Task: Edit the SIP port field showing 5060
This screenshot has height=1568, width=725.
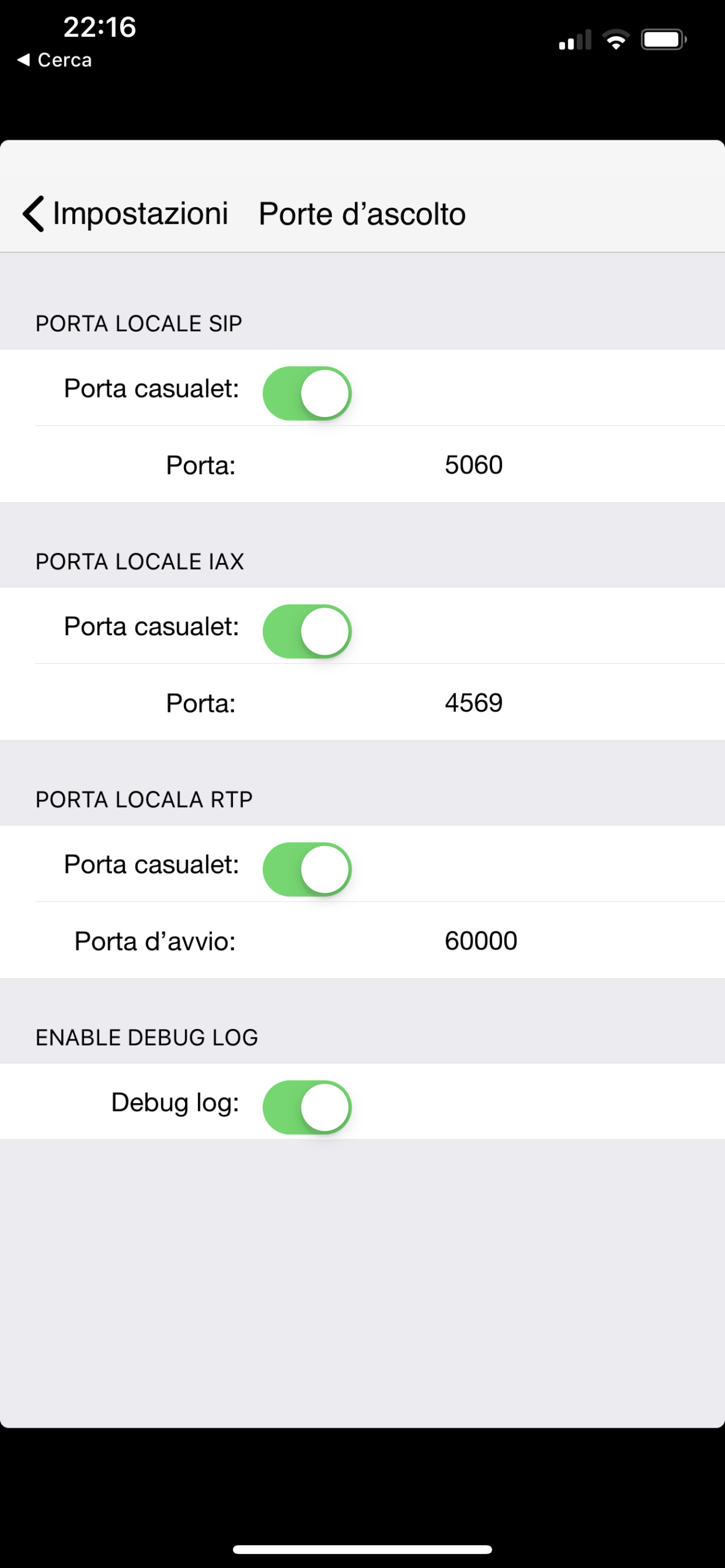Action: 474,465
